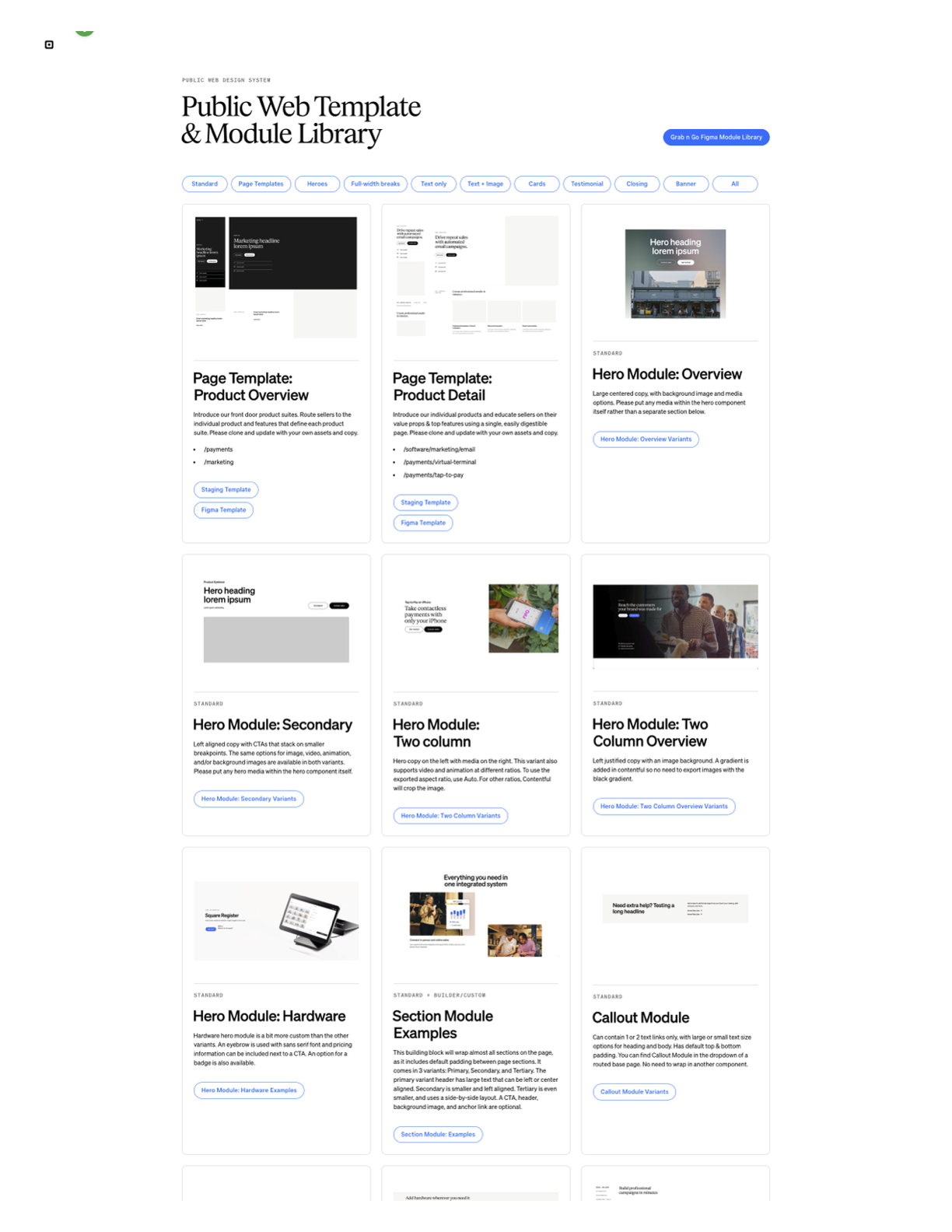The image size is (952, 1232).
Task: Open Product Detail page template thumbnail
Action: 475,277
